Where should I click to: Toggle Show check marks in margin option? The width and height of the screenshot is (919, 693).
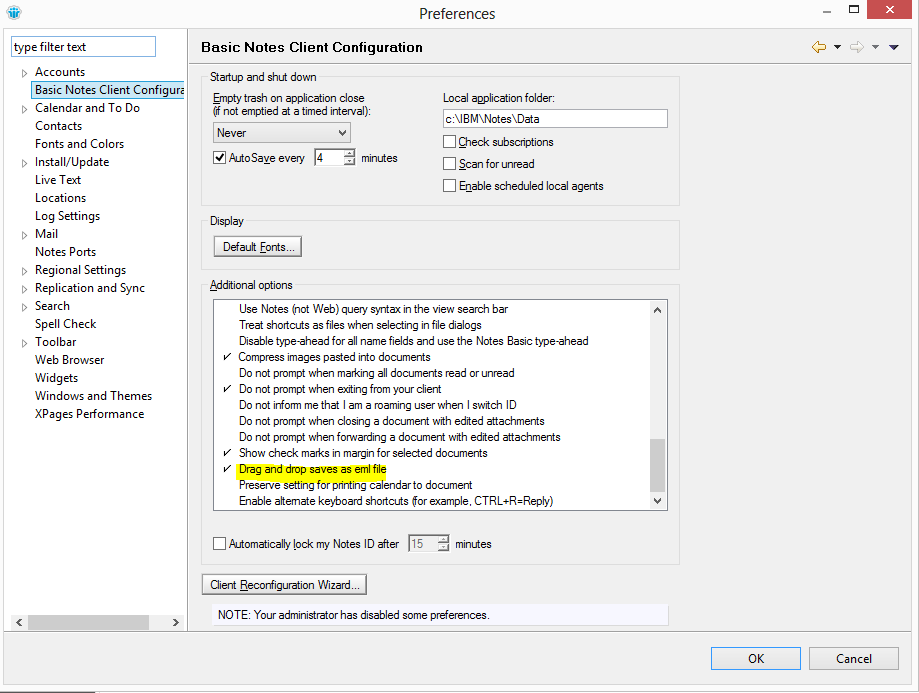pyautogui.click(x=363, y=453)
